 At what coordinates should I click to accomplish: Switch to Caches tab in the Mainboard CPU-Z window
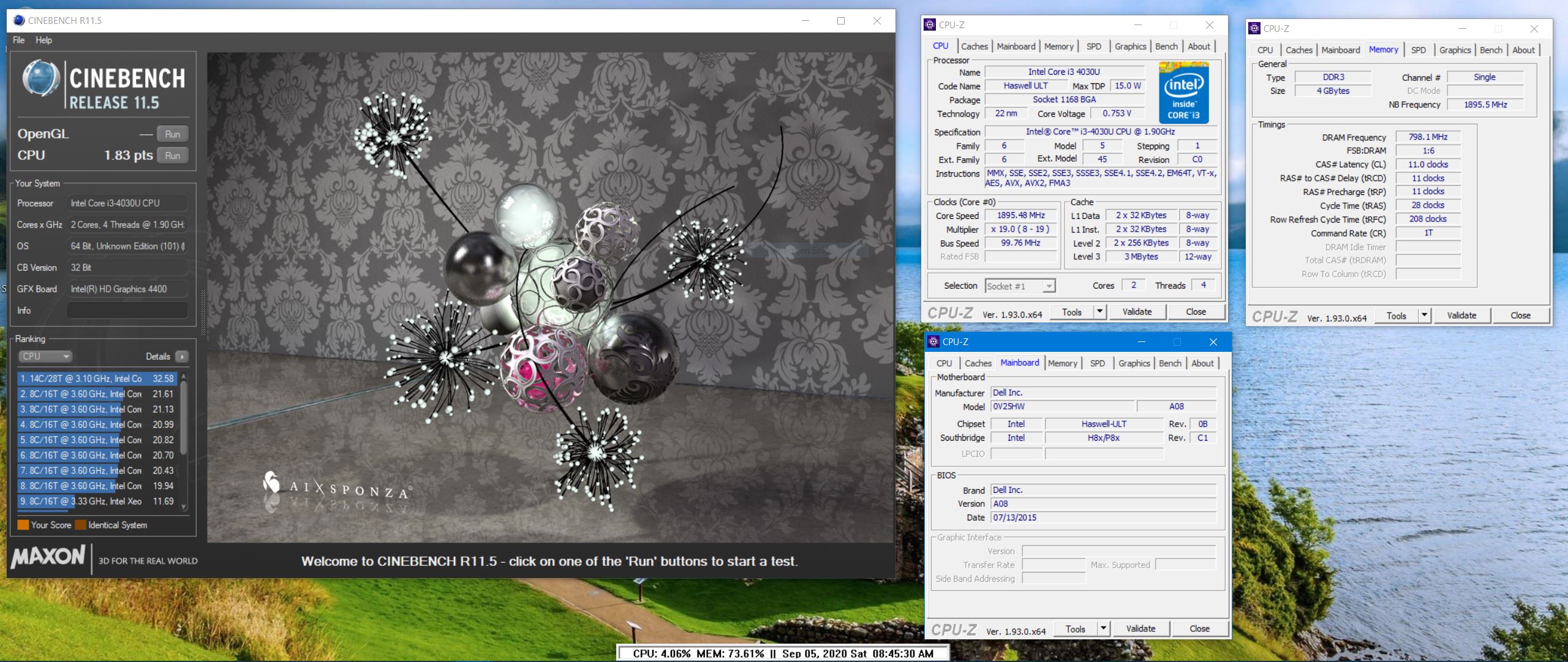(978, 363)
